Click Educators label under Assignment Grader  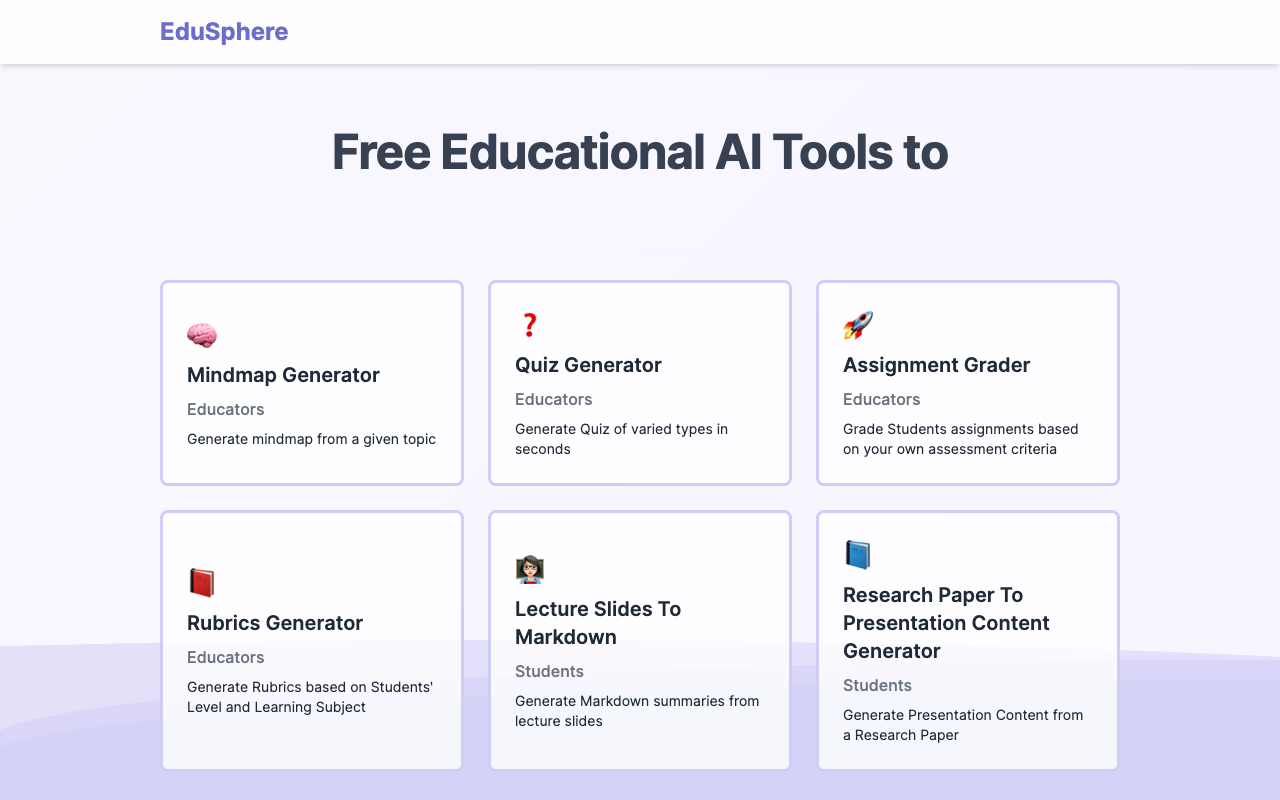pos(882,399)
